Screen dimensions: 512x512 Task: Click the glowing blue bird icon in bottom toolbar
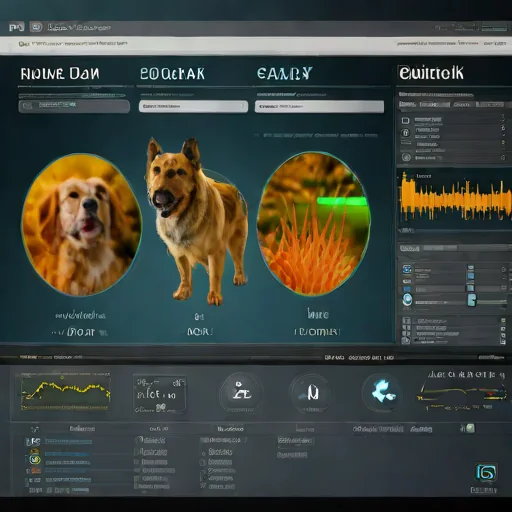point(383,393)
